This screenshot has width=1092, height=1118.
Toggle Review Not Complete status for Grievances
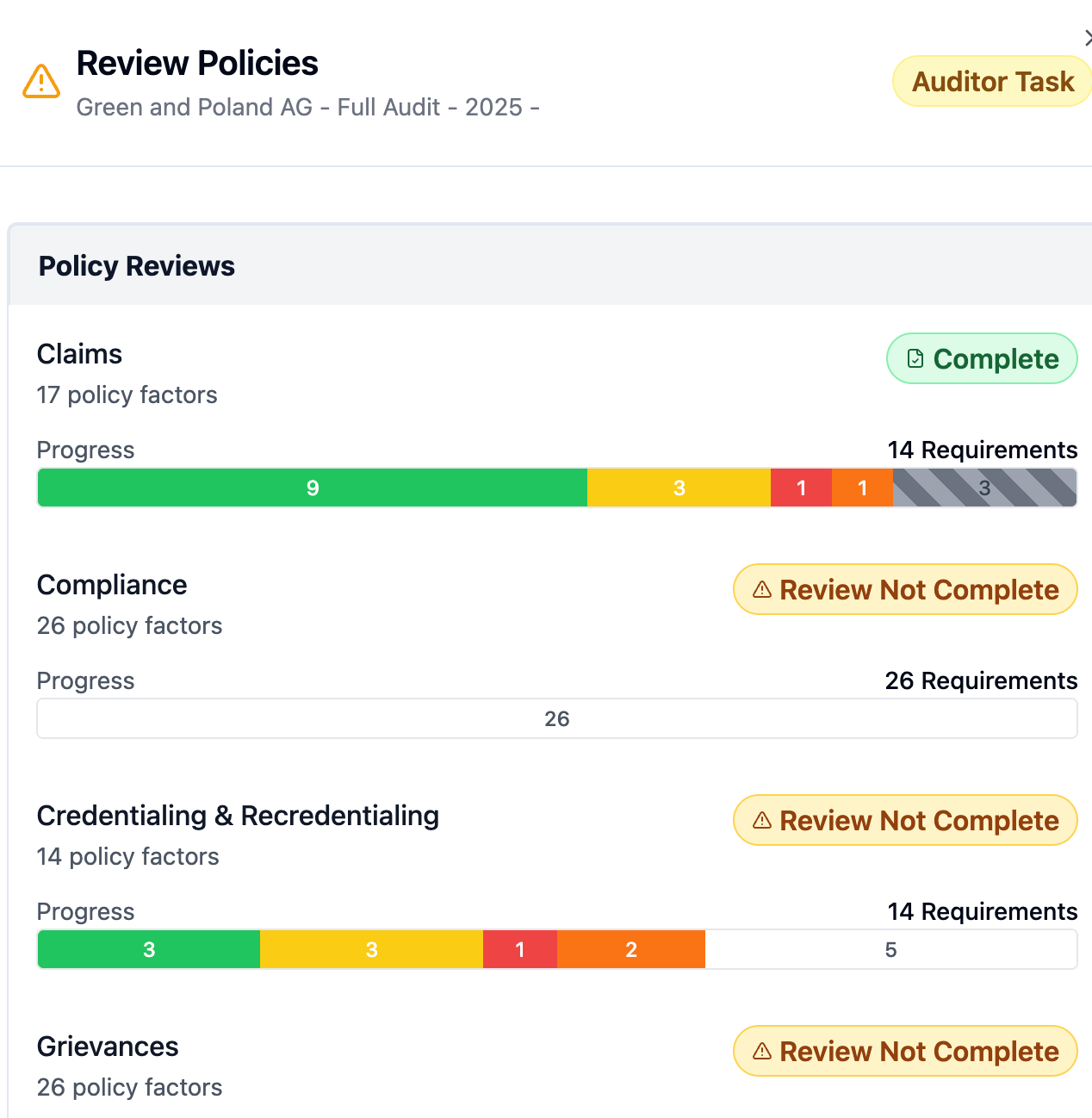click(905, 1051)
